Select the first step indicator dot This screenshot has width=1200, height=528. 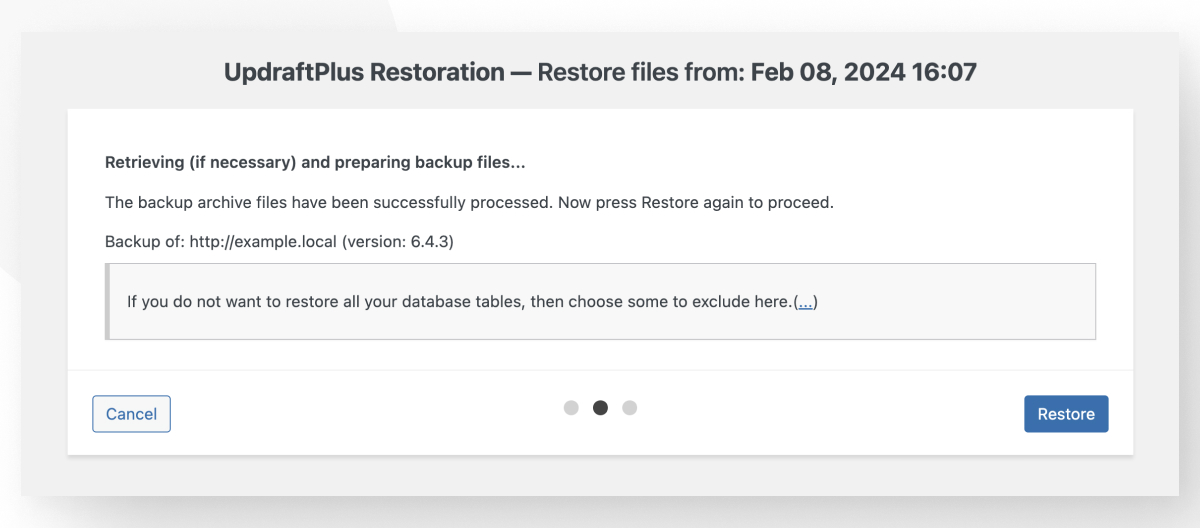(571, 408)
